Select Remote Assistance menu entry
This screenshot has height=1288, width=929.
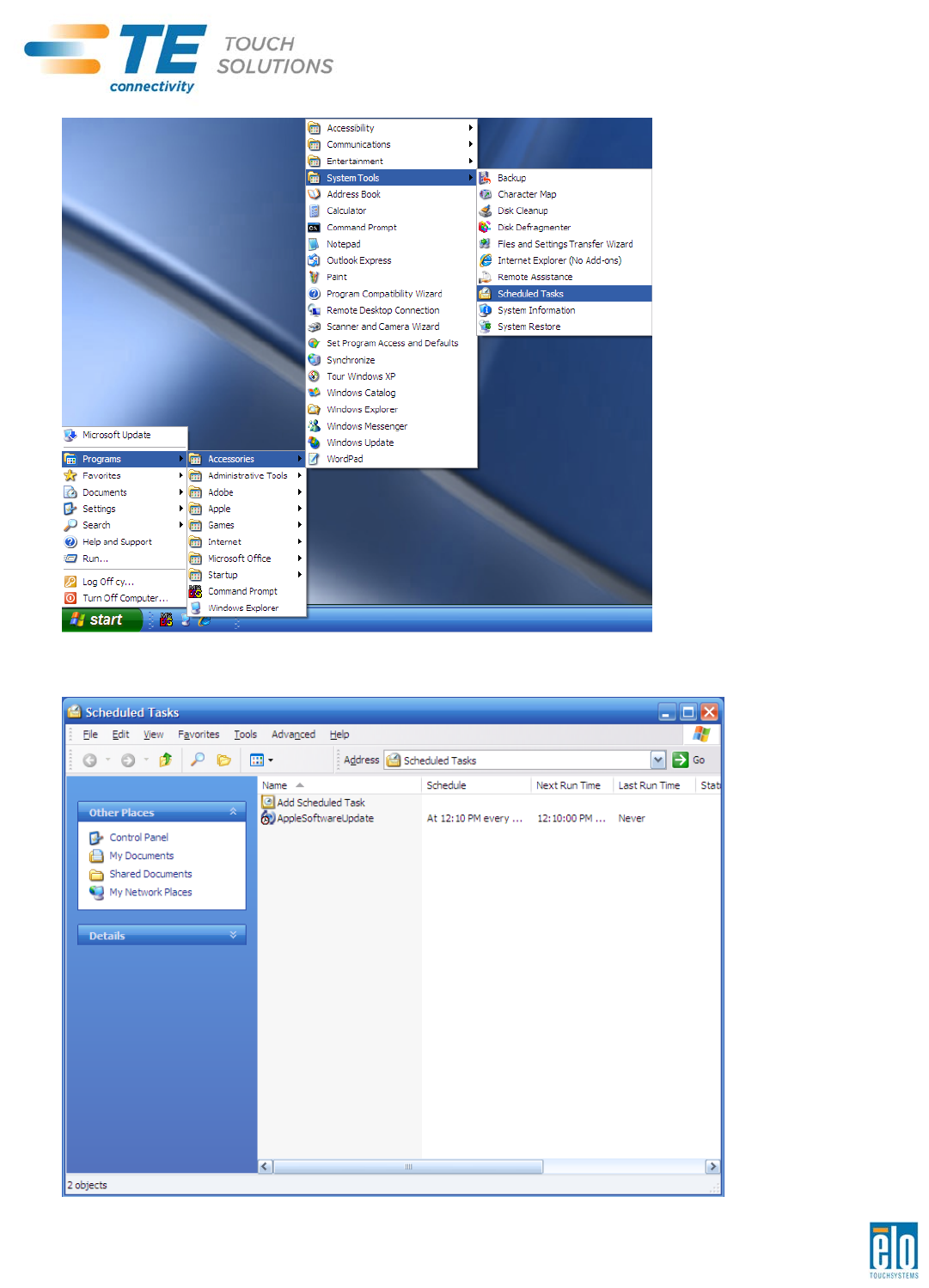coord(565,277)
